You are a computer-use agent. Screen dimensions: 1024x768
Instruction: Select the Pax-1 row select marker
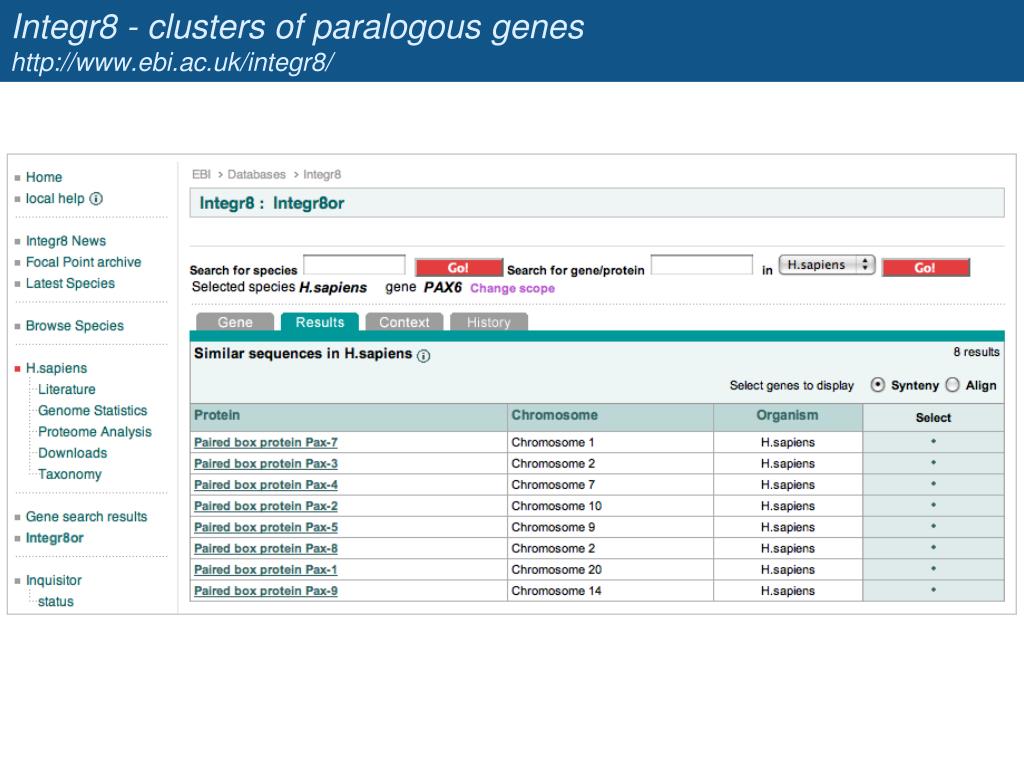pos(933,569)
